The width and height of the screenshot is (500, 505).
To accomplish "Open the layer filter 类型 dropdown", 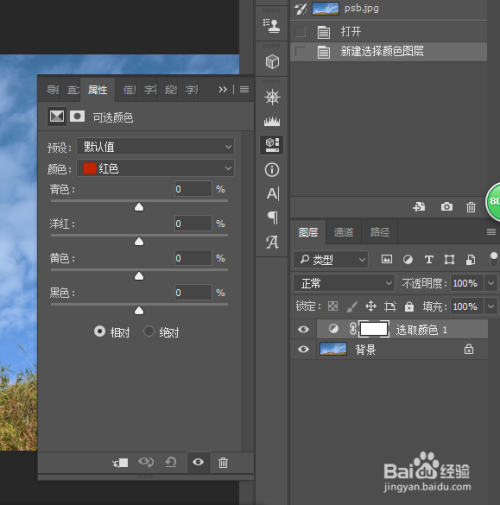I will pos(331,259).
